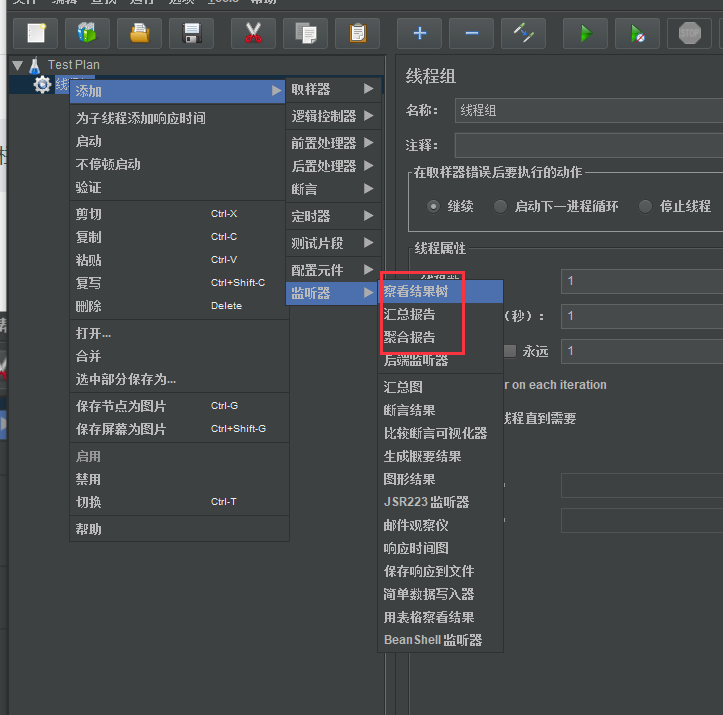Expand the 断言 submenu
The height and width of the screenshot is (715, 723).
333,189
